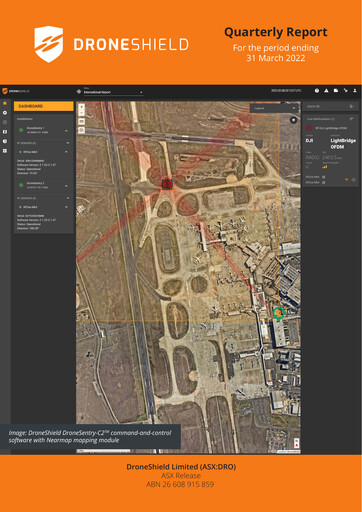Open the round clock icon in the left sidebar
This screenshot has height=512, width=362.
click(5, 141)
